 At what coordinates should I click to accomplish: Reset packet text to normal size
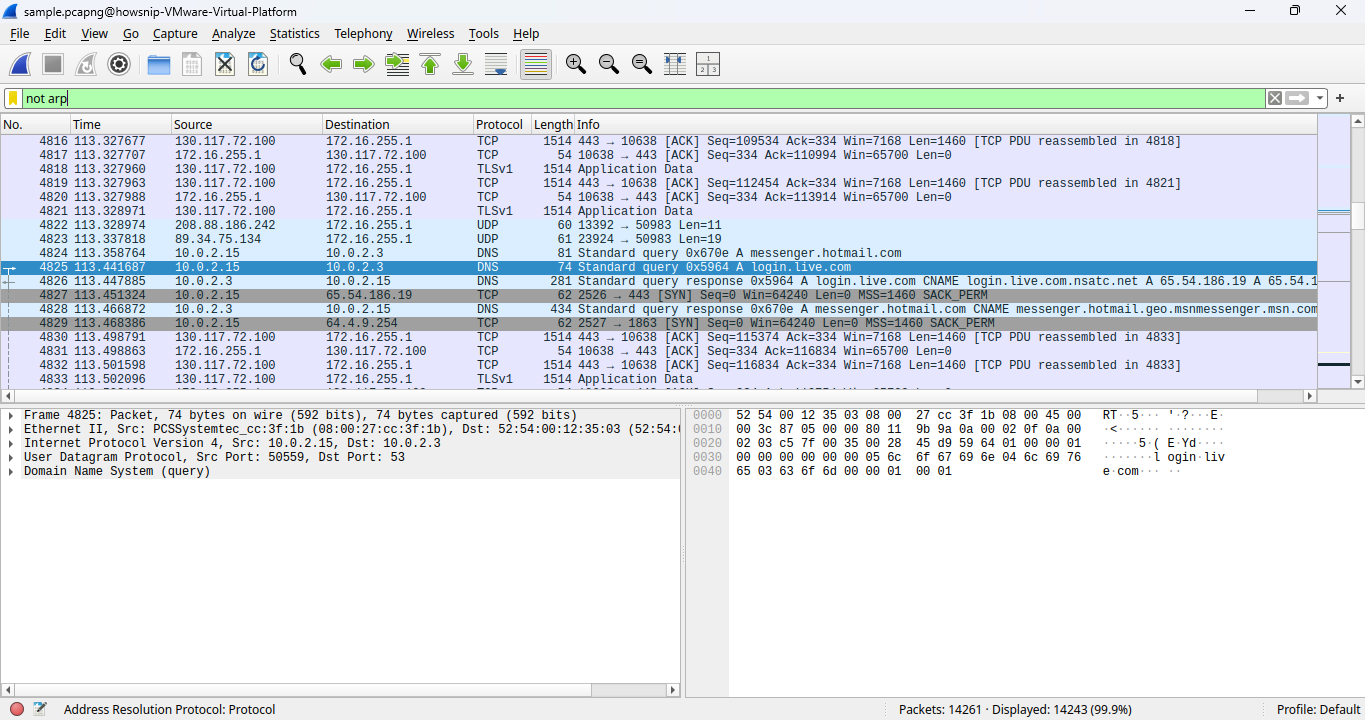pos(642,64)
